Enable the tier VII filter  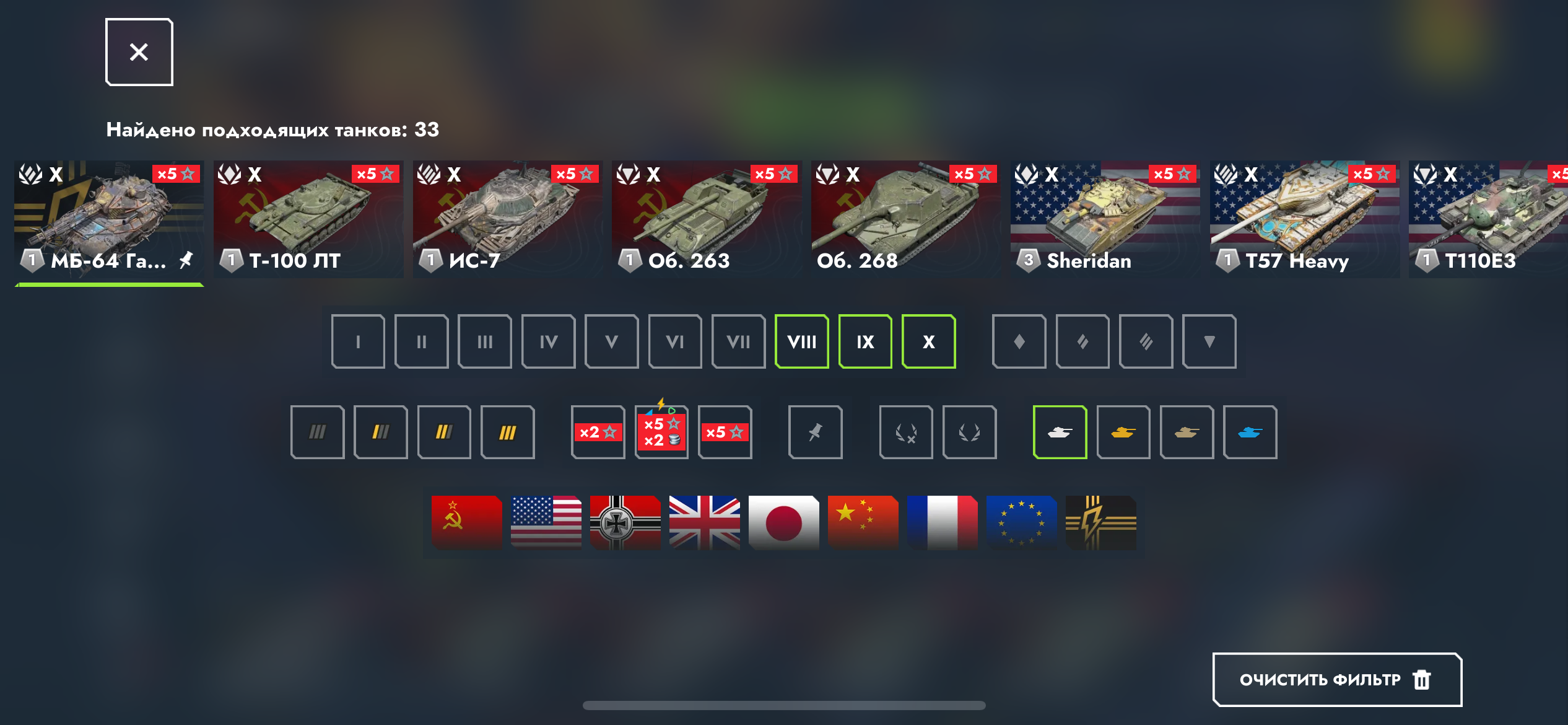tap(738, 341)
